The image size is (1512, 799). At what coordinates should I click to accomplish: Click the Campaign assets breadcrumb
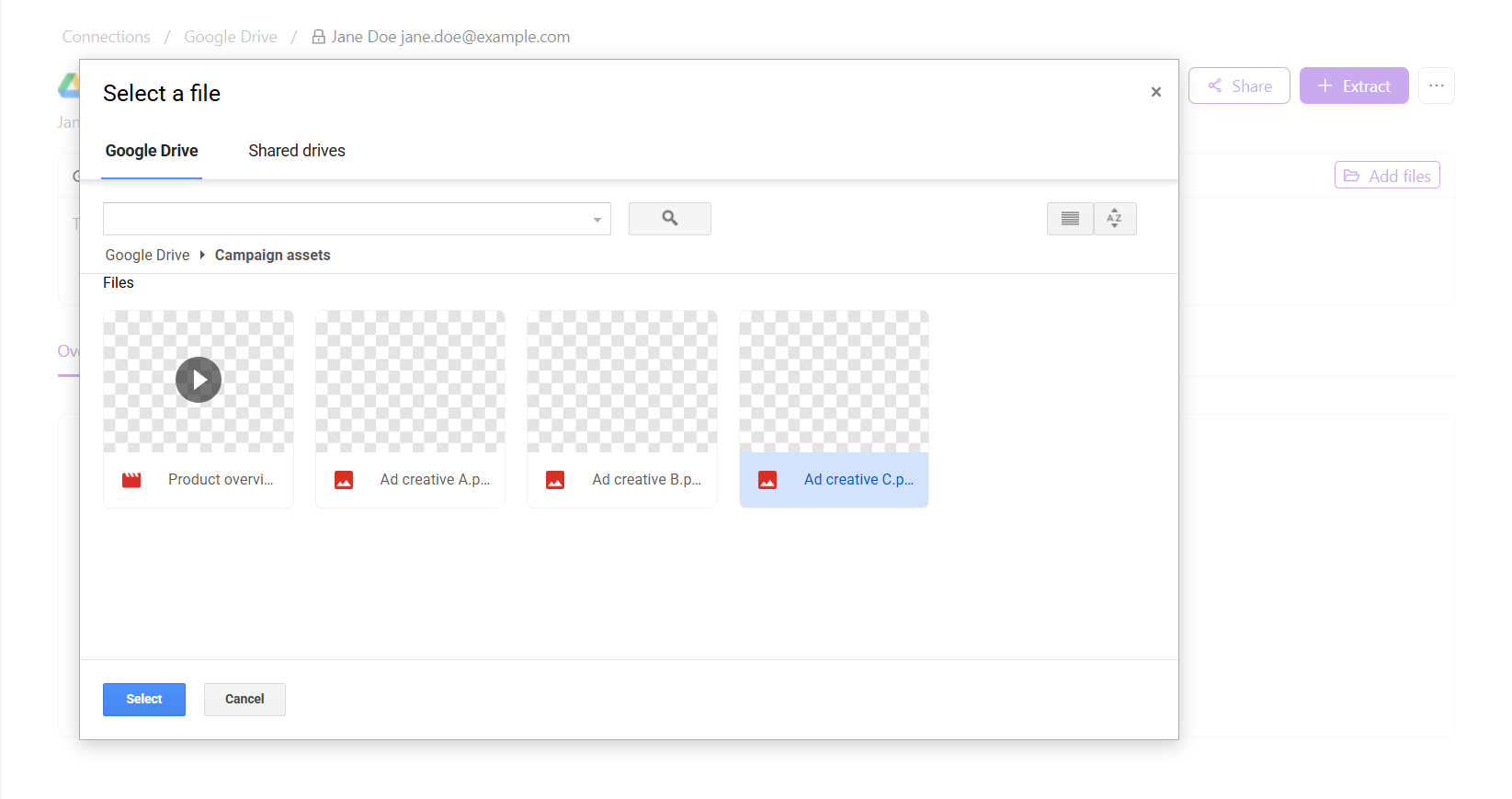272,256
